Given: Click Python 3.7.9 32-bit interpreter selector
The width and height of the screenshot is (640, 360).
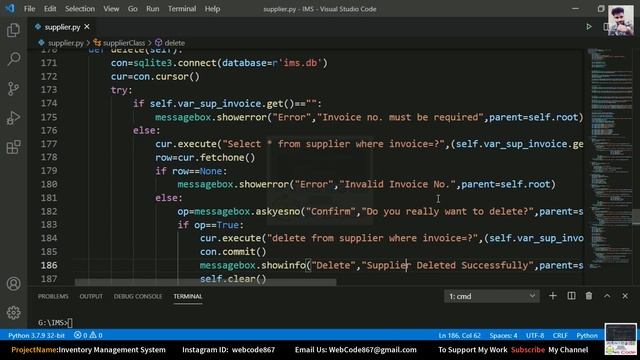Looking at the screenshot, I should pyautogui.click(x=37, y=335).
